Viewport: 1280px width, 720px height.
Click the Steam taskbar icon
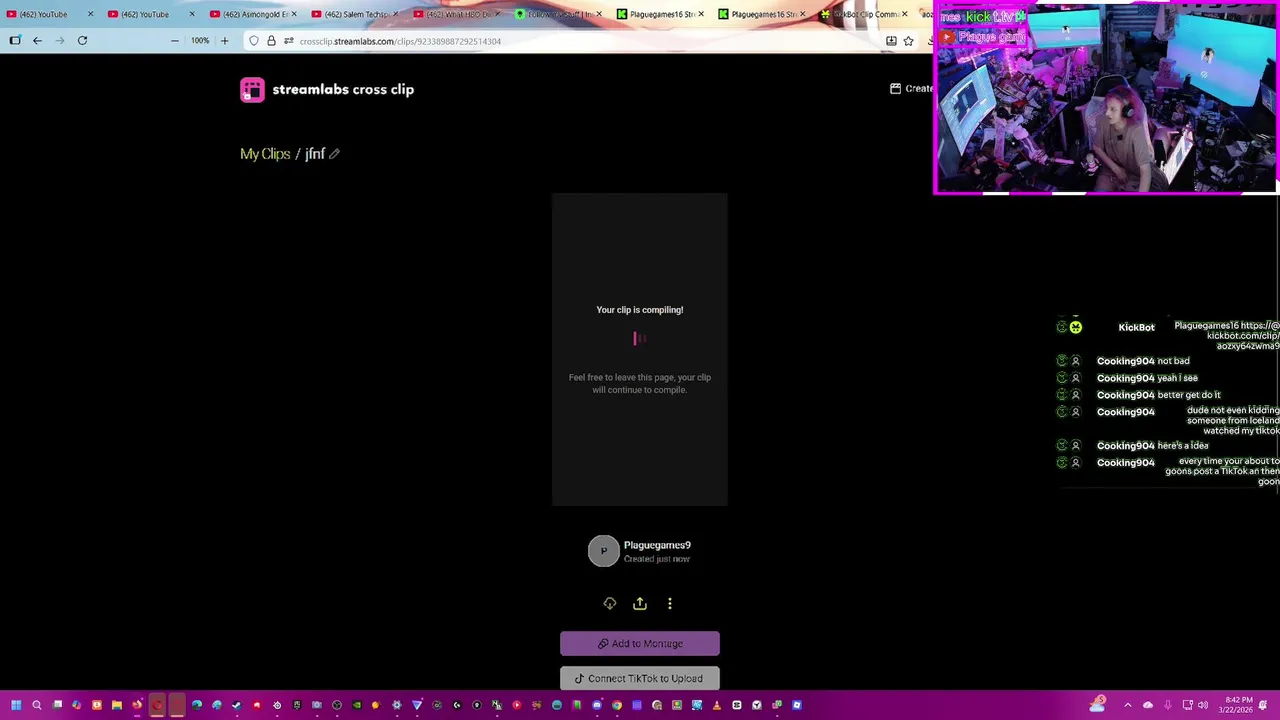(x=237, y=705)
